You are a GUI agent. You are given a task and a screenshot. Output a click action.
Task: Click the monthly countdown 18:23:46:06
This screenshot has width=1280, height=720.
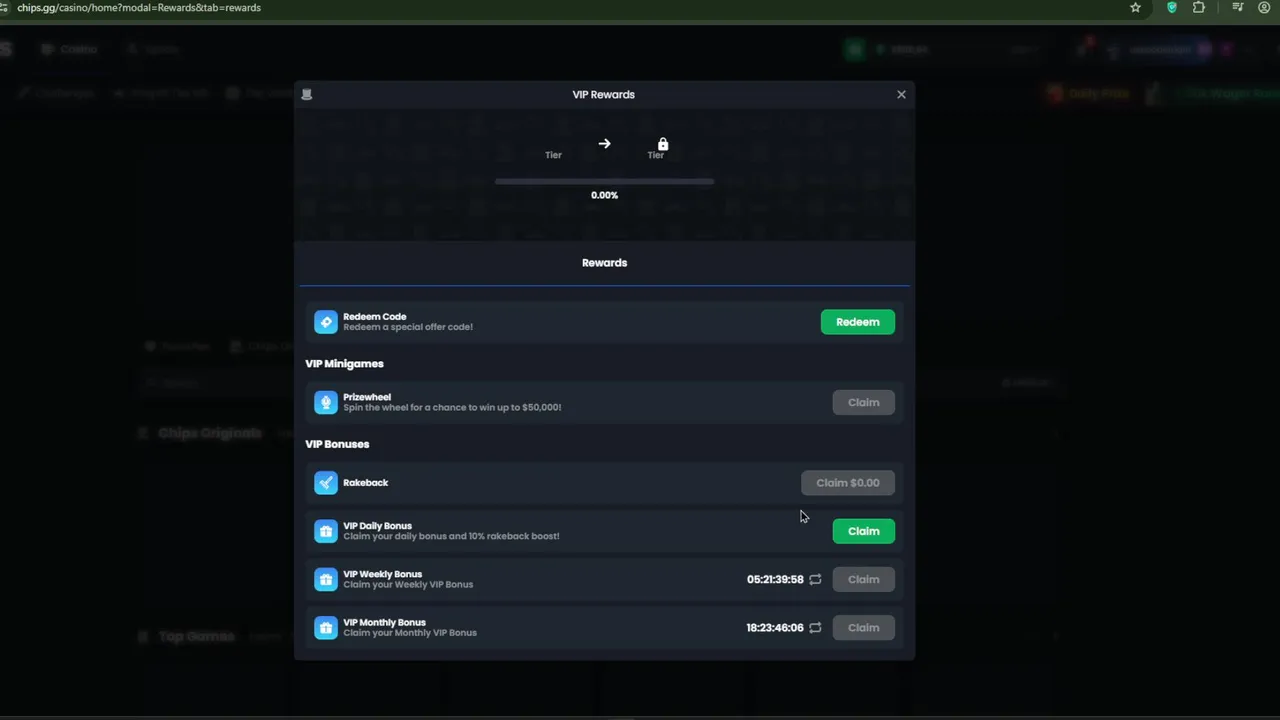coord(775,628)
